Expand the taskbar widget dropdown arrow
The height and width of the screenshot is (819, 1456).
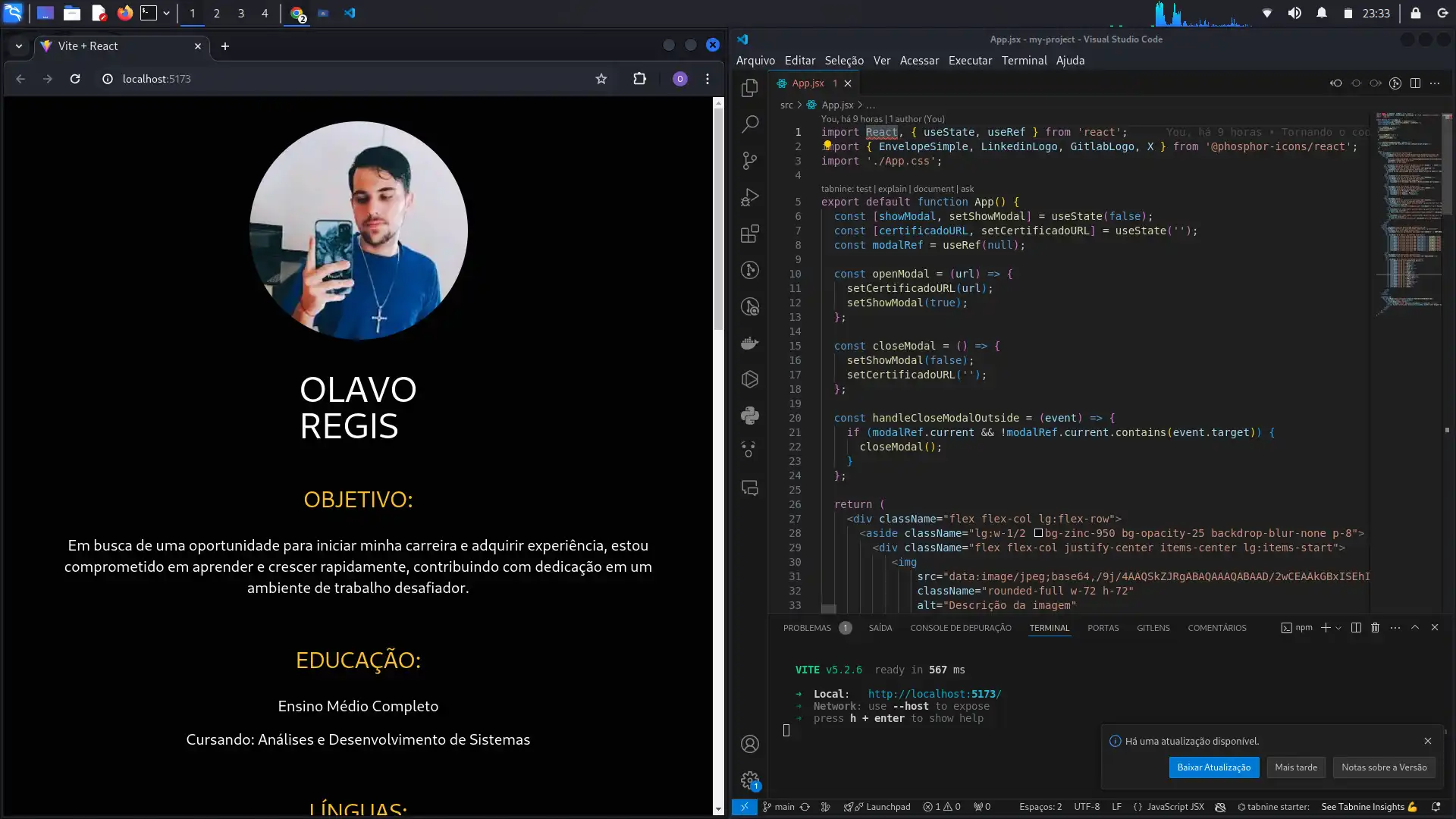166,13
